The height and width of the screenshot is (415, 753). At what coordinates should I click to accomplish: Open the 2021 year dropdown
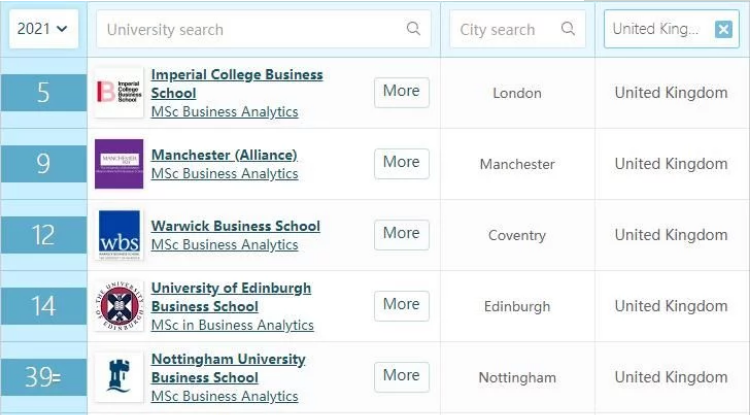point(43,29)
